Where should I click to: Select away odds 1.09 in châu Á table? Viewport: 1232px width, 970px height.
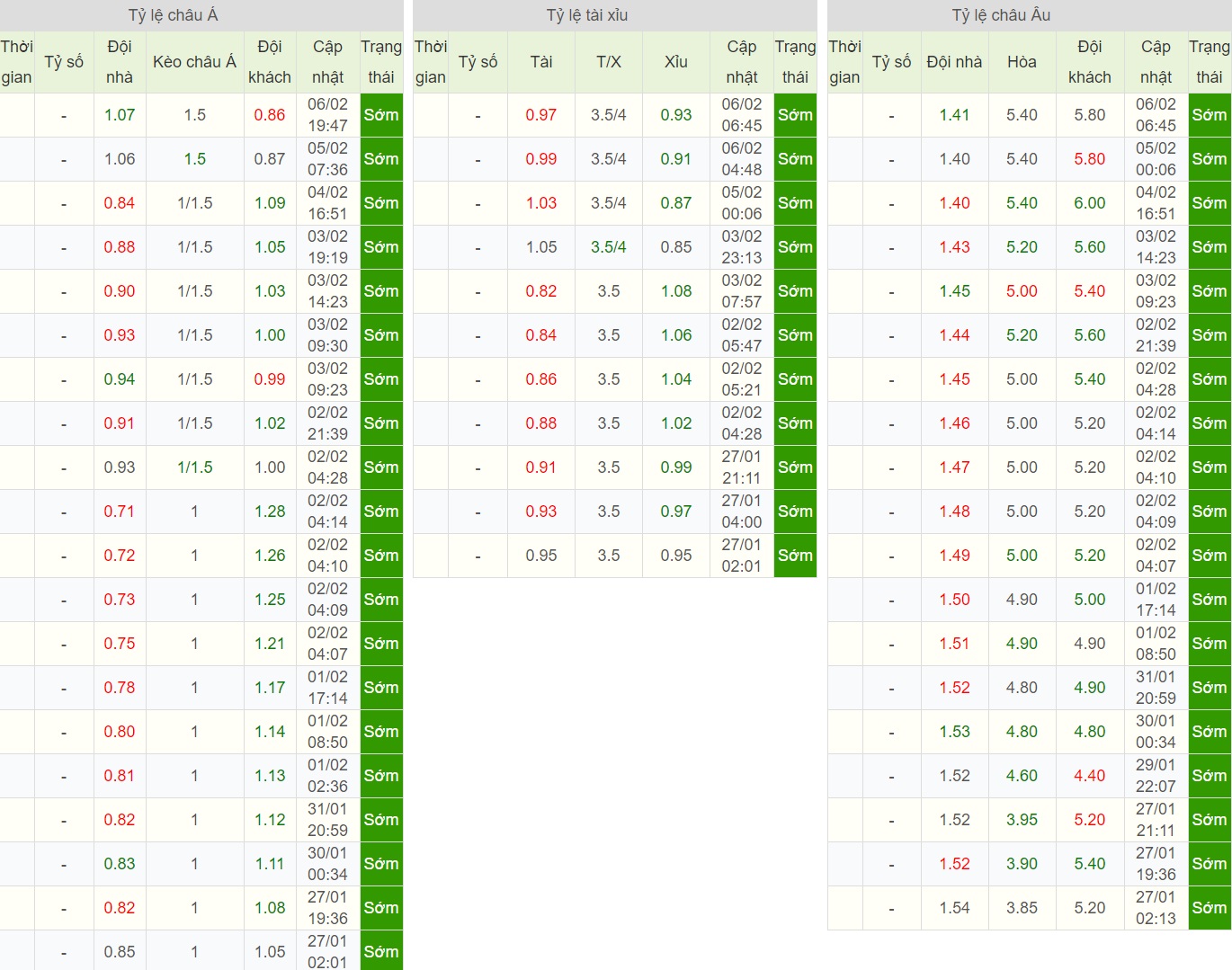click(x=270, y=203)
